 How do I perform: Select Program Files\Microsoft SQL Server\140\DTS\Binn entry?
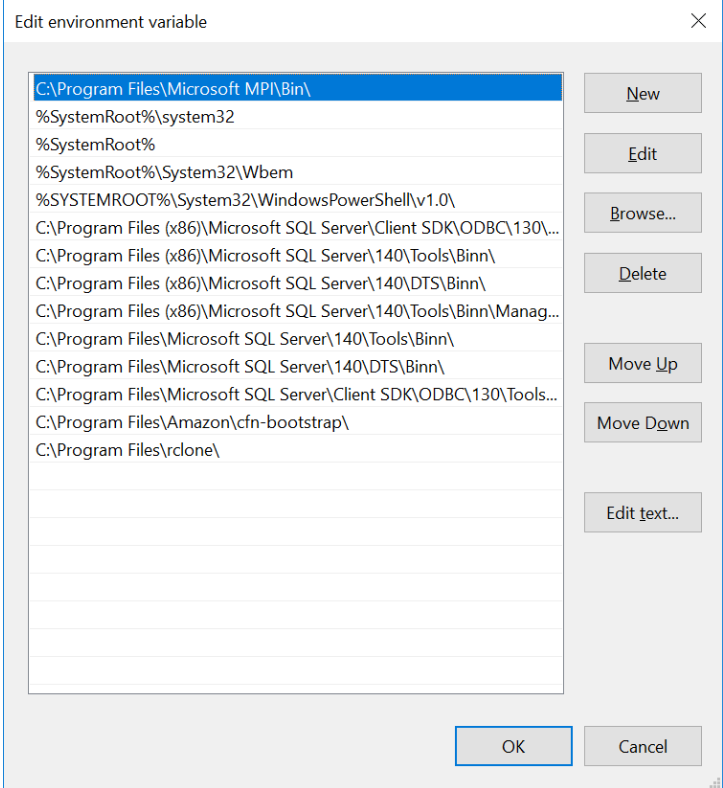click(240, 366)
